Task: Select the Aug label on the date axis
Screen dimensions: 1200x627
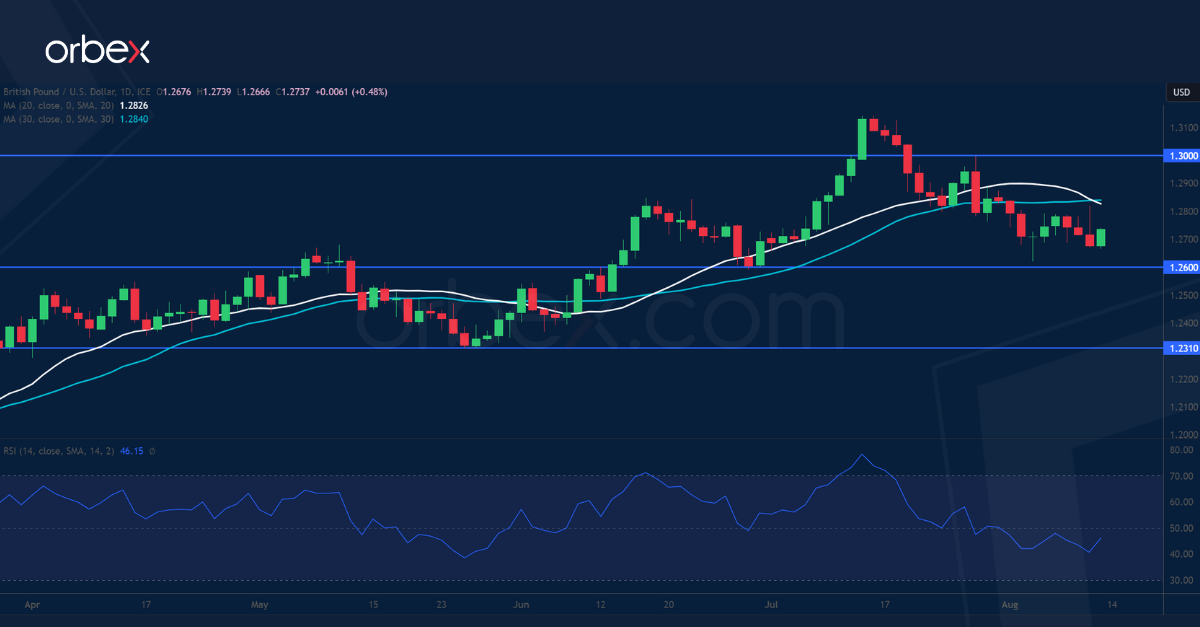Action: click(1010, 605)
